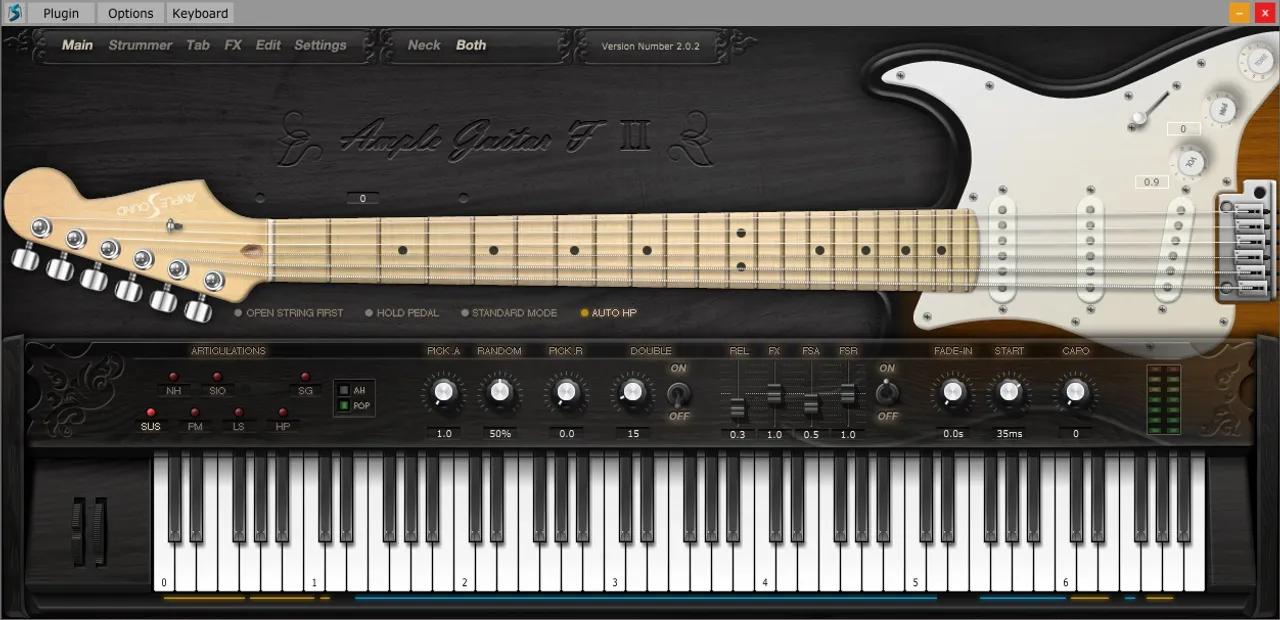Click the REL value 0.3
The height and width of the screenshot is (620, 1280).
click(x=738, y=434)
